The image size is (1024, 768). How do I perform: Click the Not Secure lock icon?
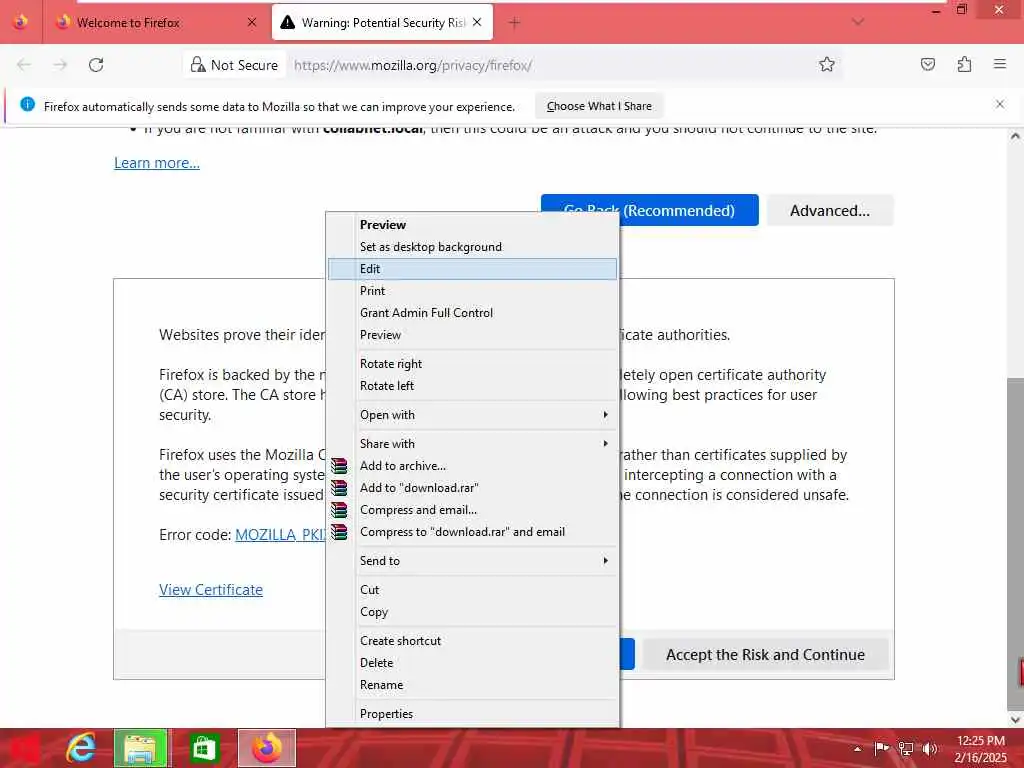click(x=198, y=64)
